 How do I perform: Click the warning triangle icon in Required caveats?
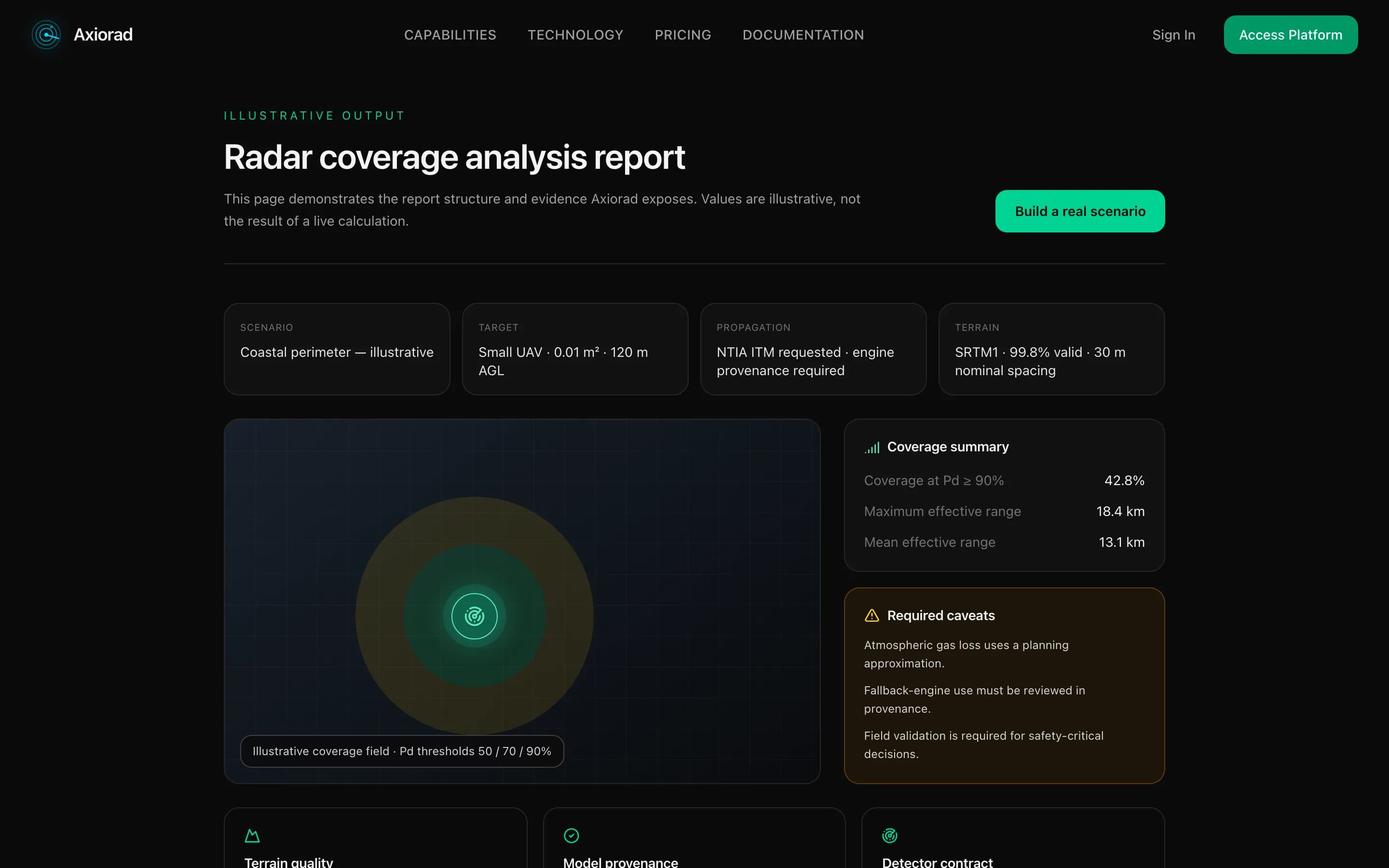pos(872,615)
